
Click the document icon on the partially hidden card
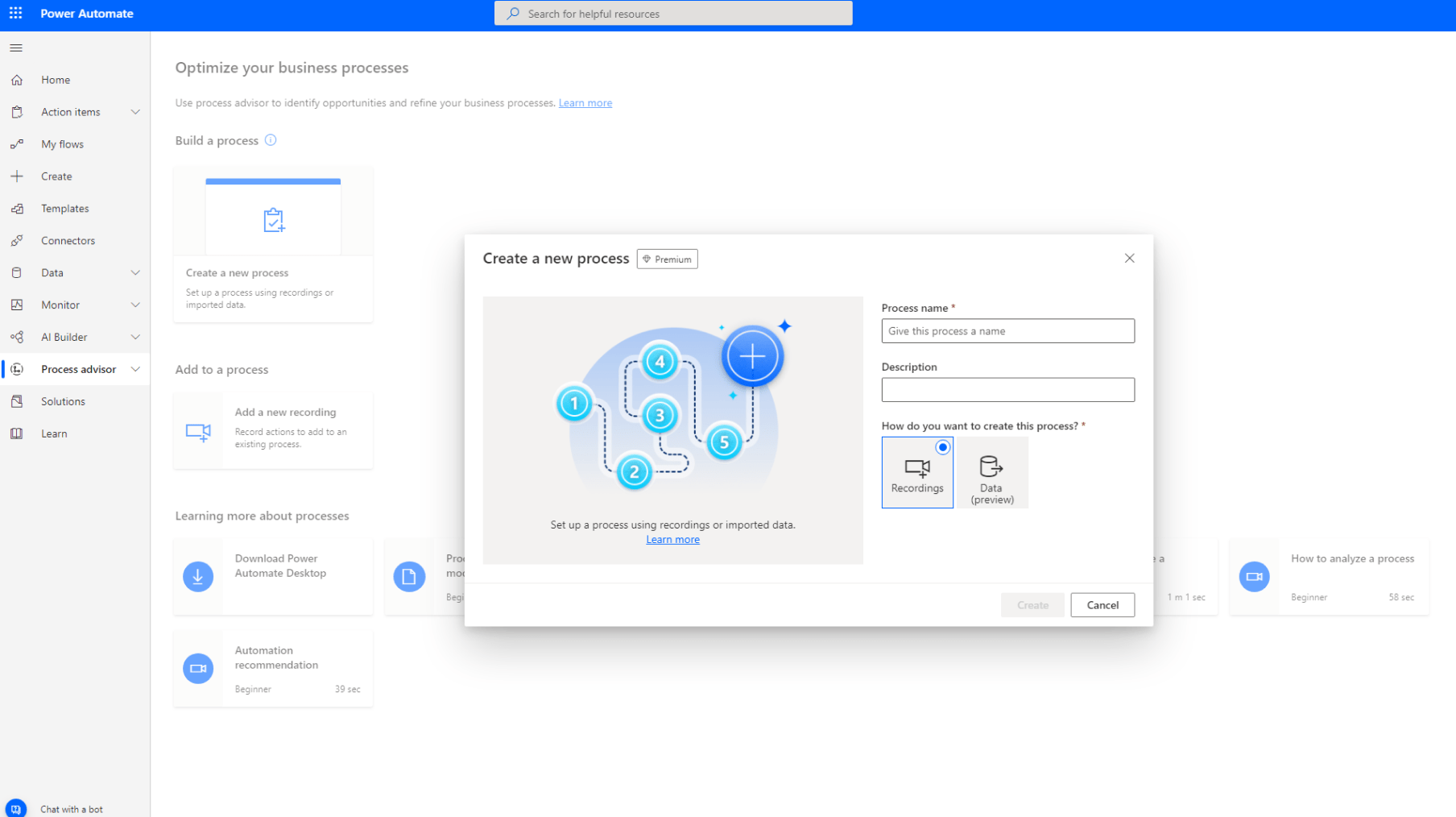point(409,576)
